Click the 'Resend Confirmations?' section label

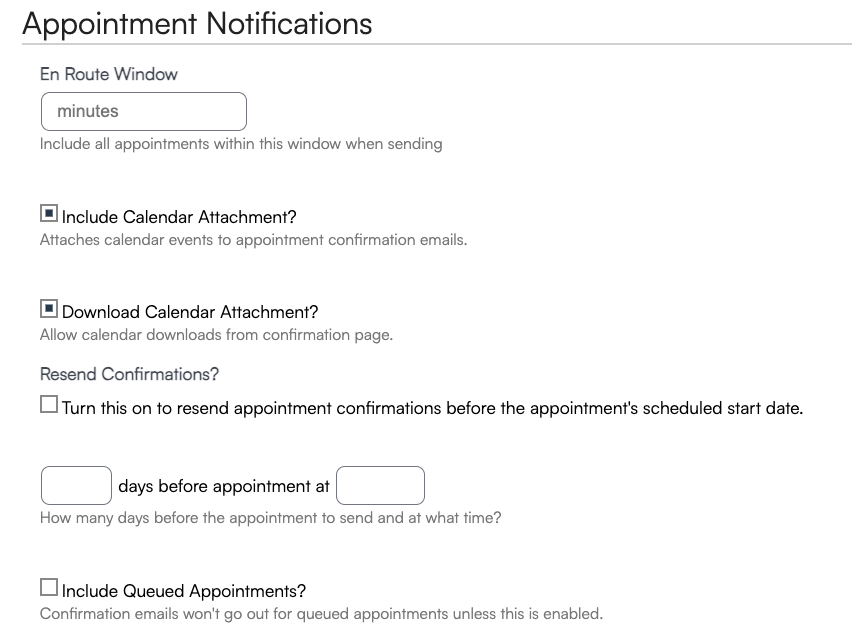[x=129, y=374]
